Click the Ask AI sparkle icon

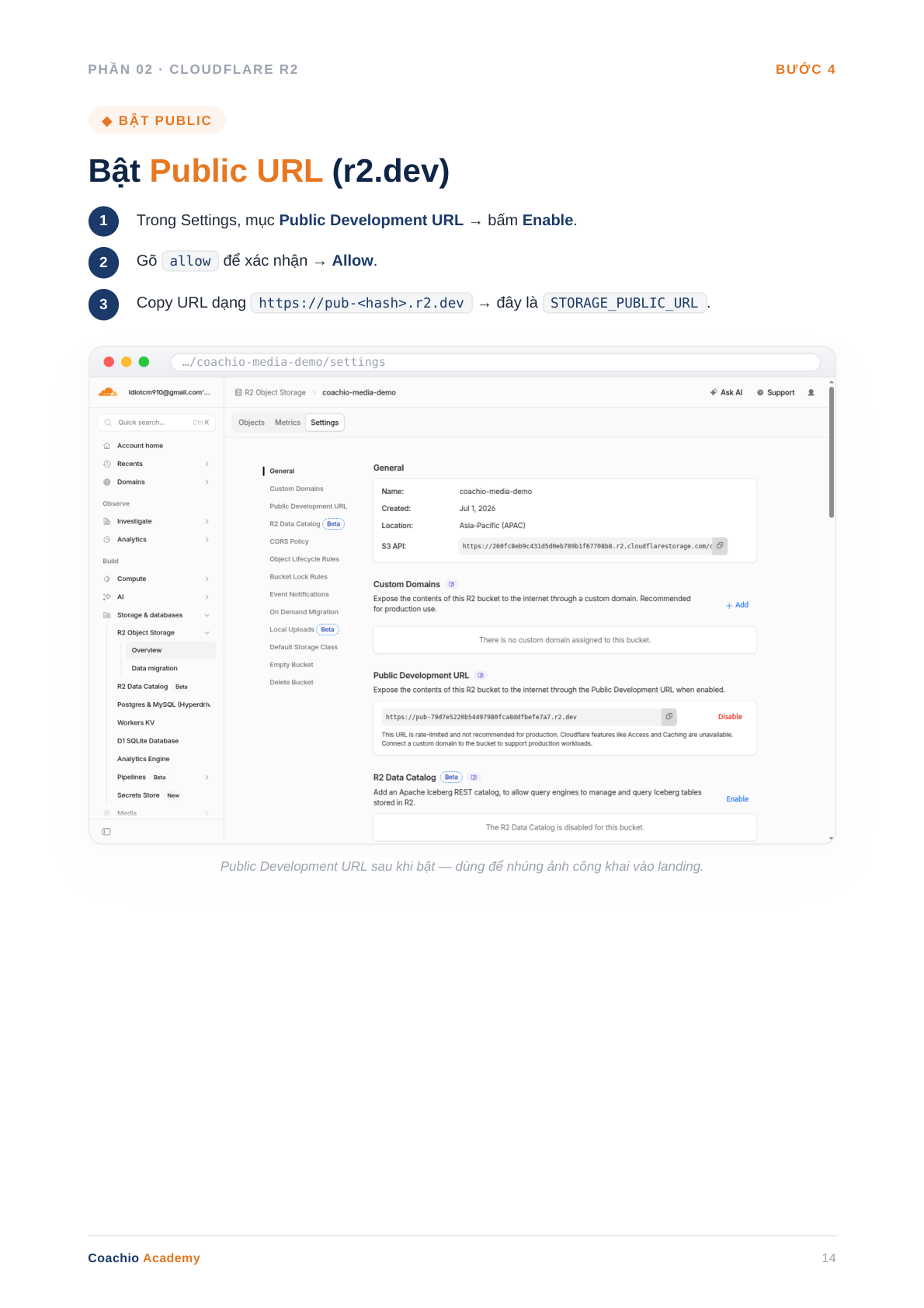point(714,393)
